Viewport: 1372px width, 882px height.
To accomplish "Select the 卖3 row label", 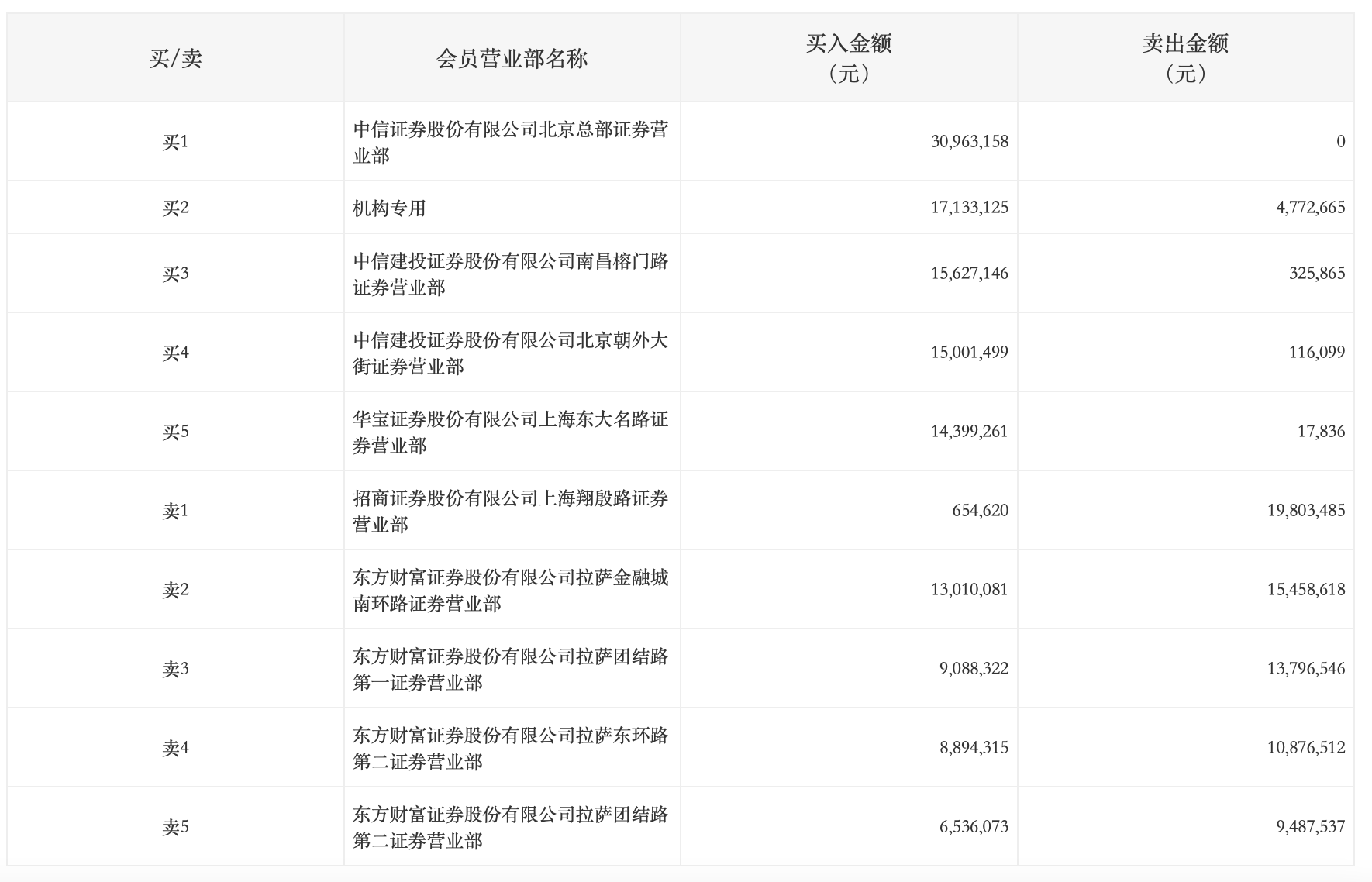I will 175,669.
